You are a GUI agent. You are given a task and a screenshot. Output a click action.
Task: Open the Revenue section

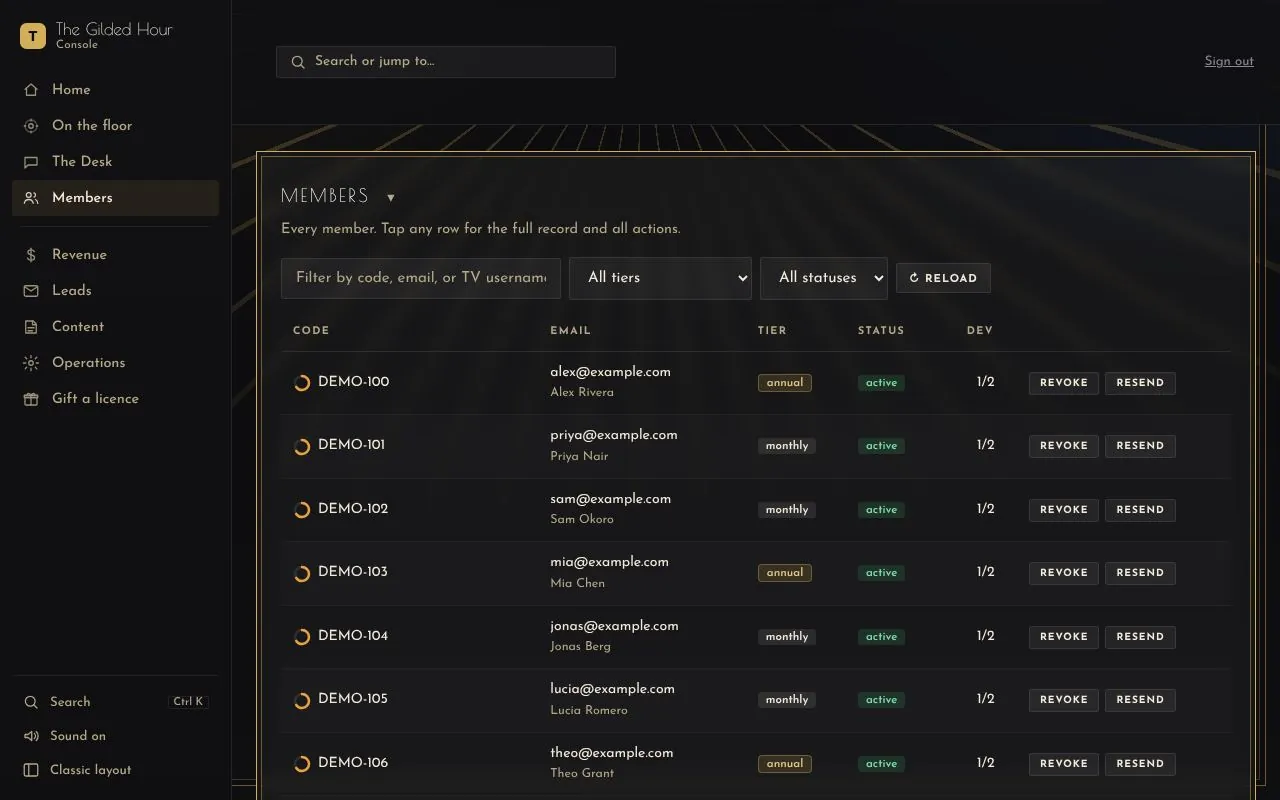pos(115,255)
